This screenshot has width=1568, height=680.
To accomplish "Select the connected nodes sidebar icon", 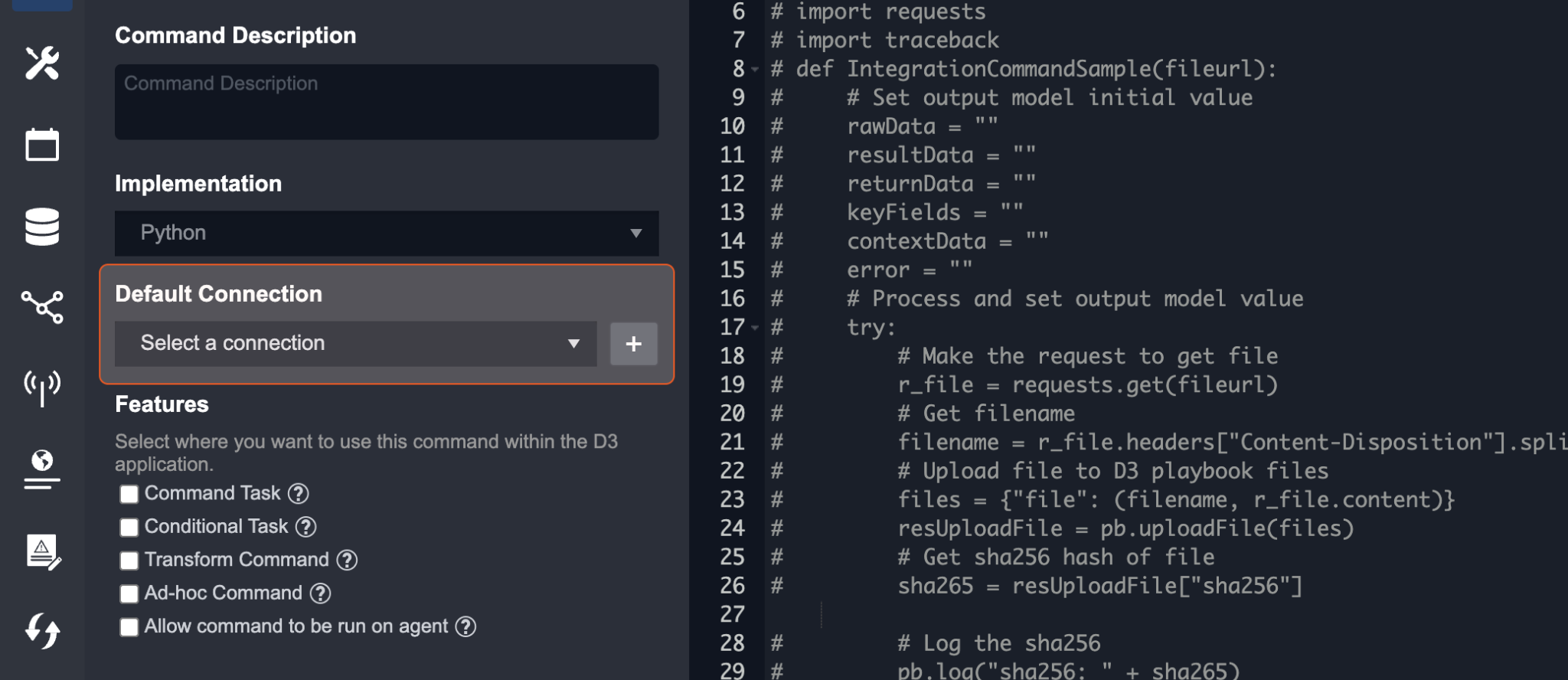I will pyautogui.click(x=42, y=307).
